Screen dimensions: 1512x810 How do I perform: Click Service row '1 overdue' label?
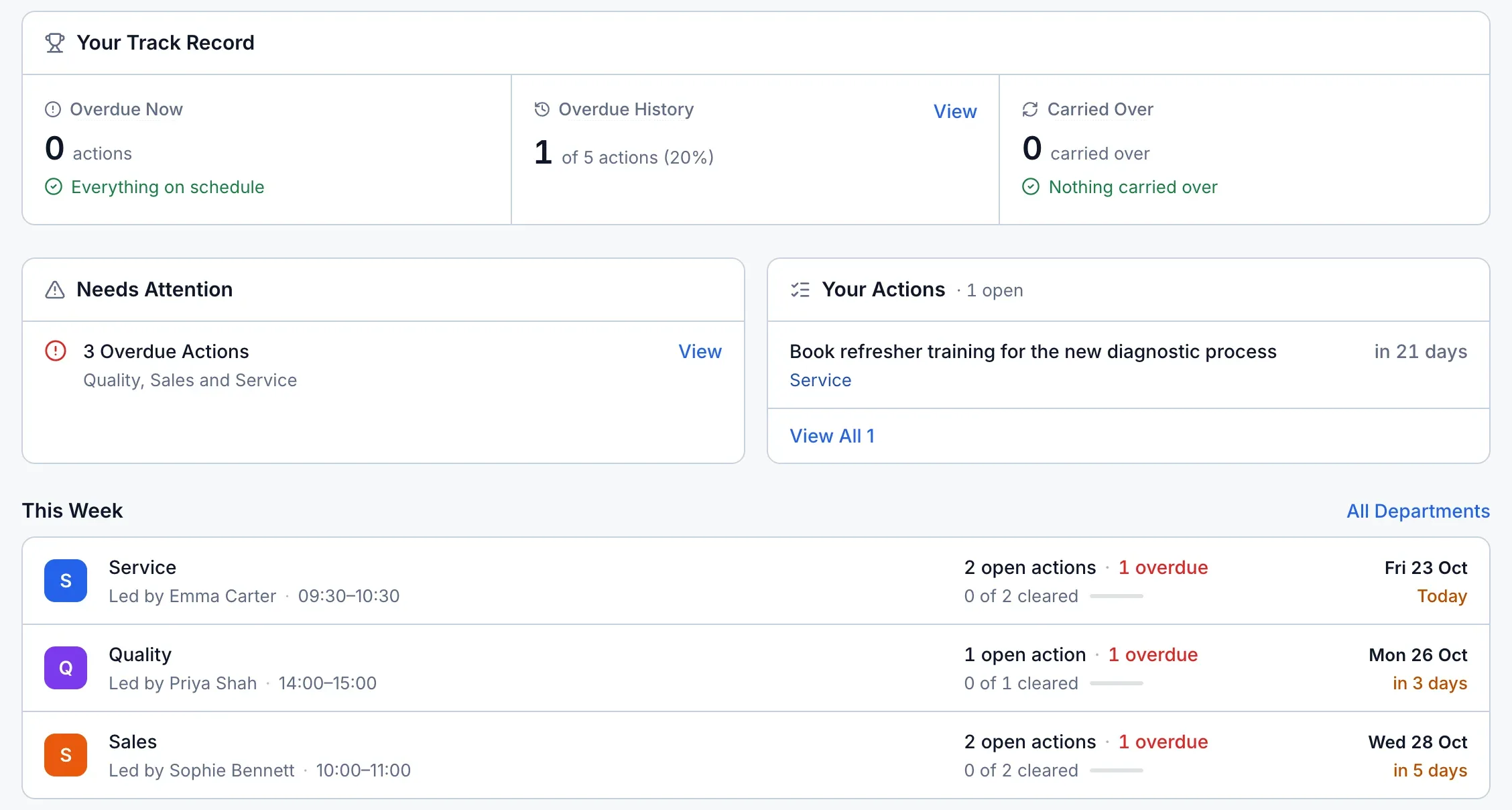click(1163, 567)
